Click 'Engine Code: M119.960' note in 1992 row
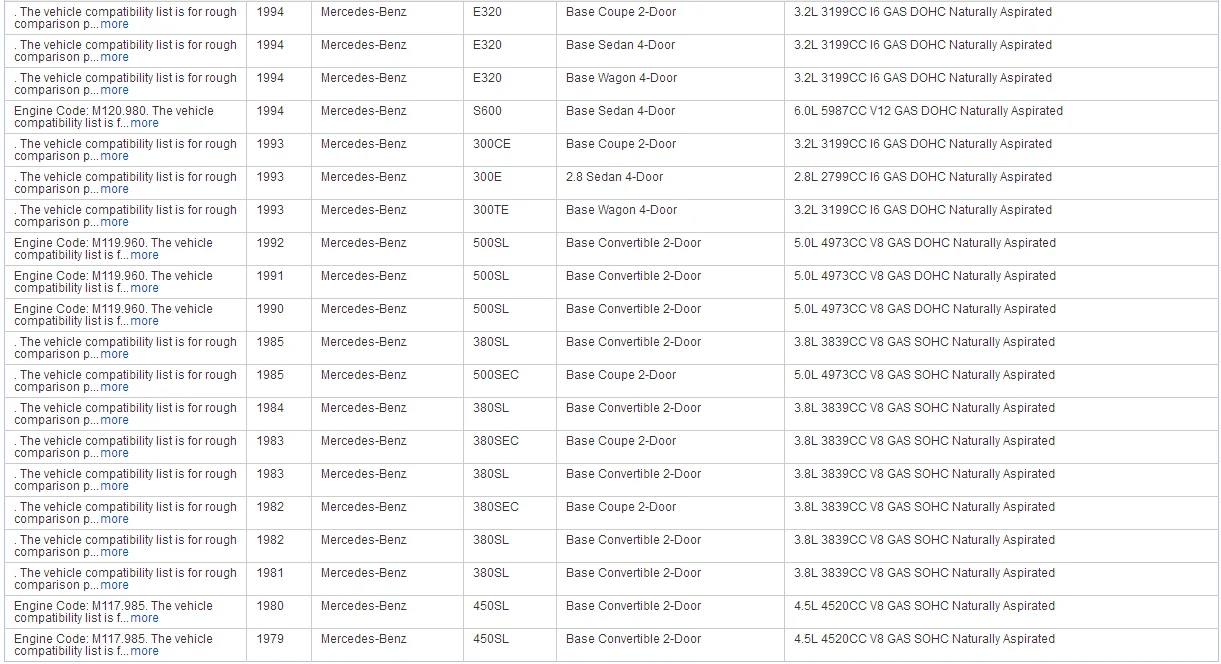This screenshot has height=664, width=1221. tap(80, 243)
